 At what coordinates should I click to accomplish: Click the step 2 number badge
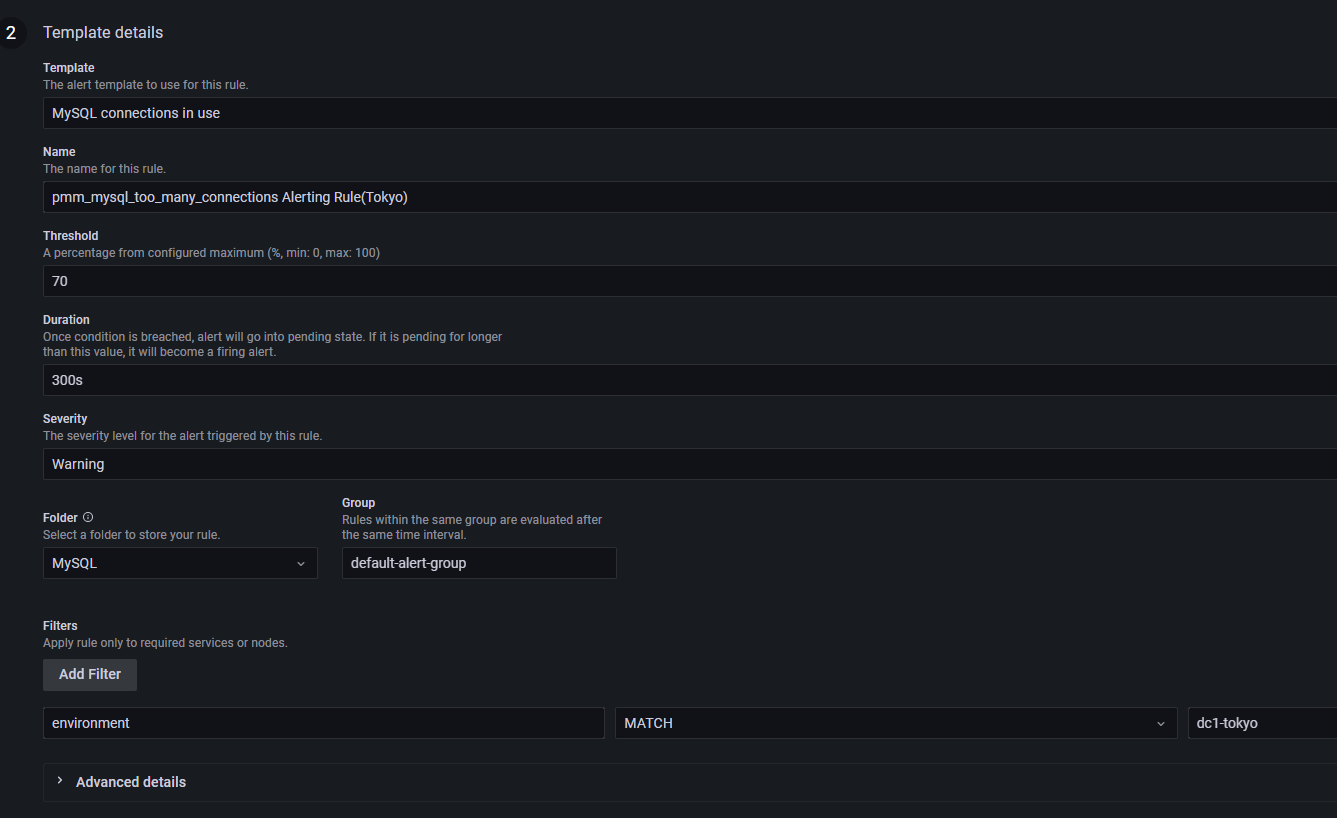11,33
